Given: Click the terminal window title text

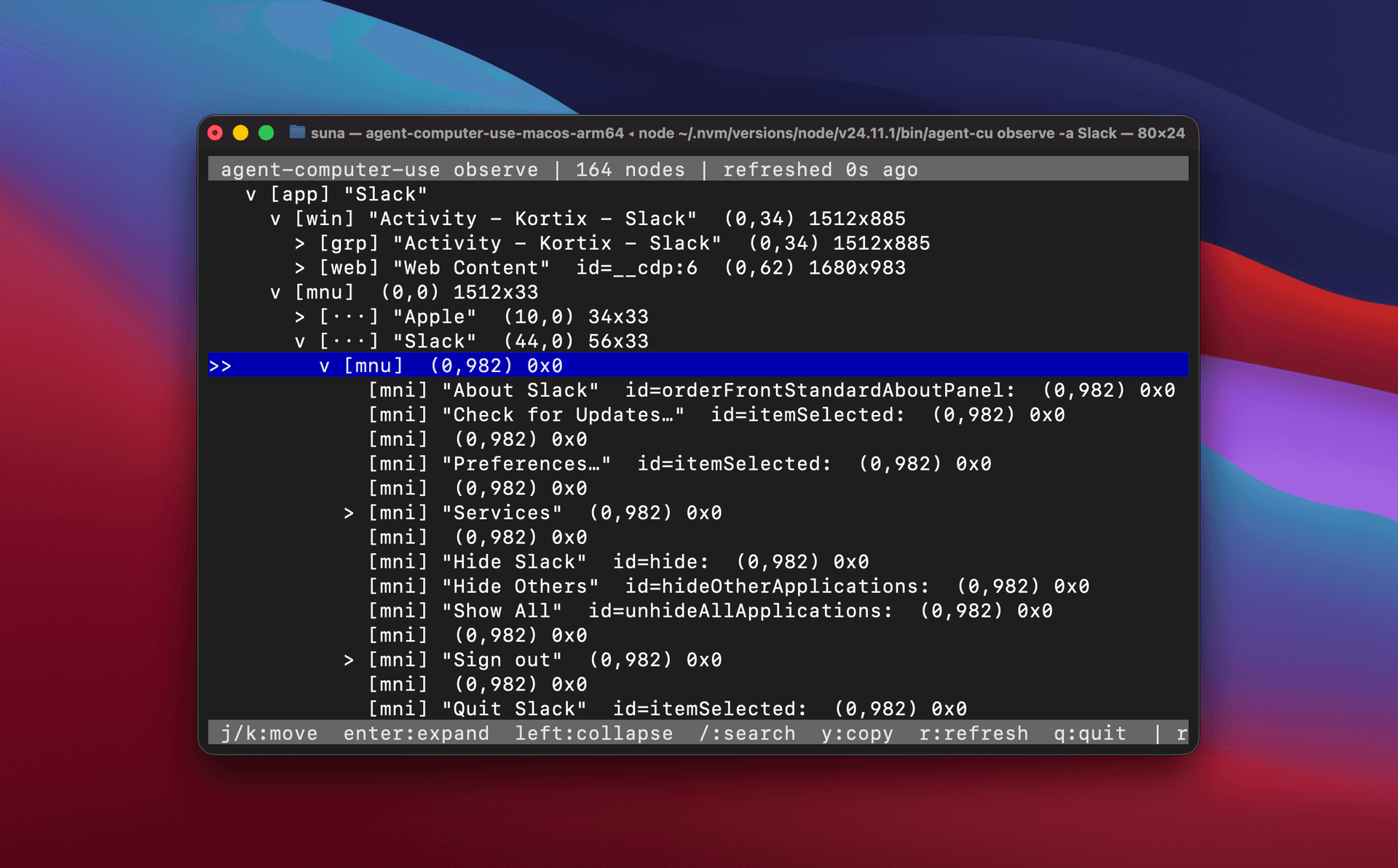Looking at the screenshot, I should point(748,133).
